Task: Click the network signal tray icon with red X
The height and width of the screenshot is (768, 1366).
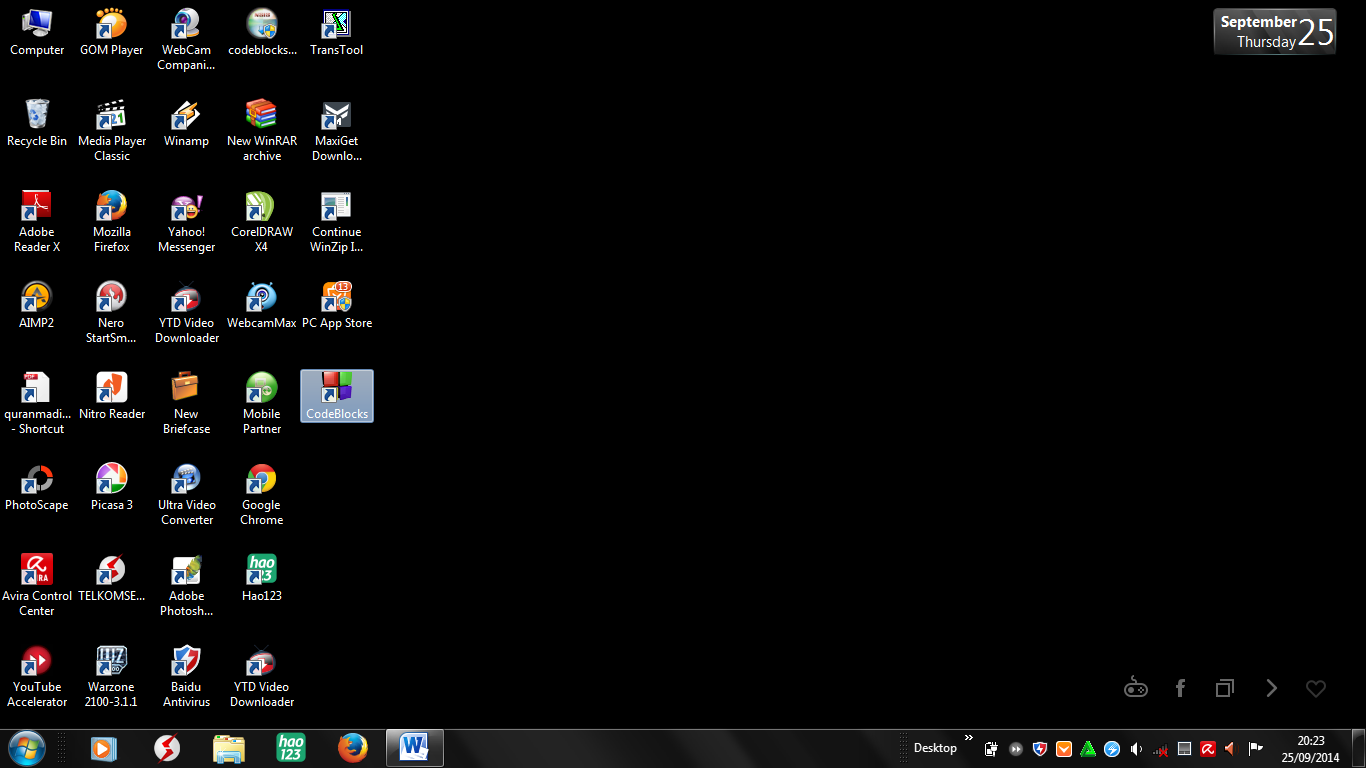Action: (1160, 749)
